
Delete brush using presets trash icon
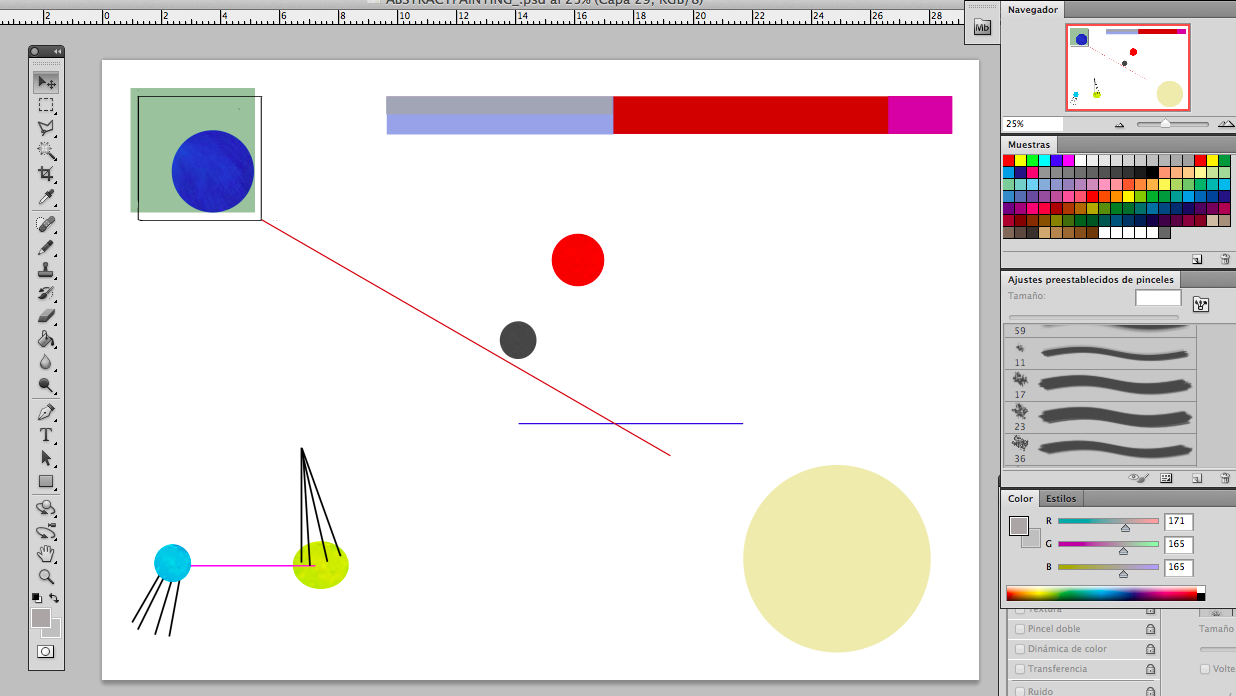pyautogui.click(x=1225, y=478)
